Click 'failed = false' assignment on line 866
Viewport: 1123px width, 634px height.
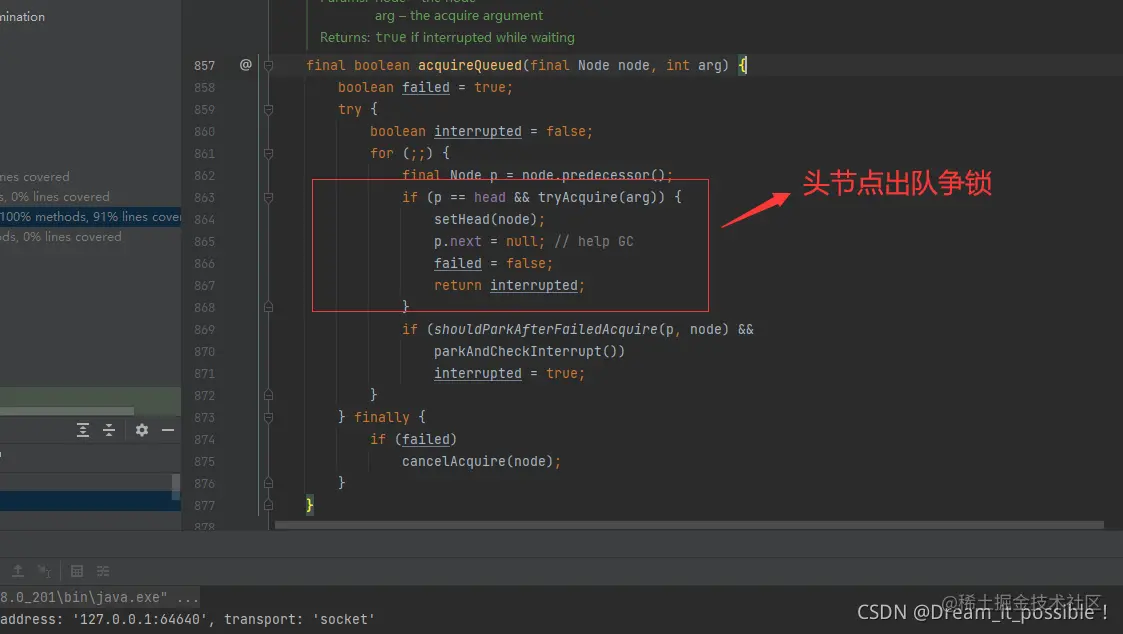493,264
